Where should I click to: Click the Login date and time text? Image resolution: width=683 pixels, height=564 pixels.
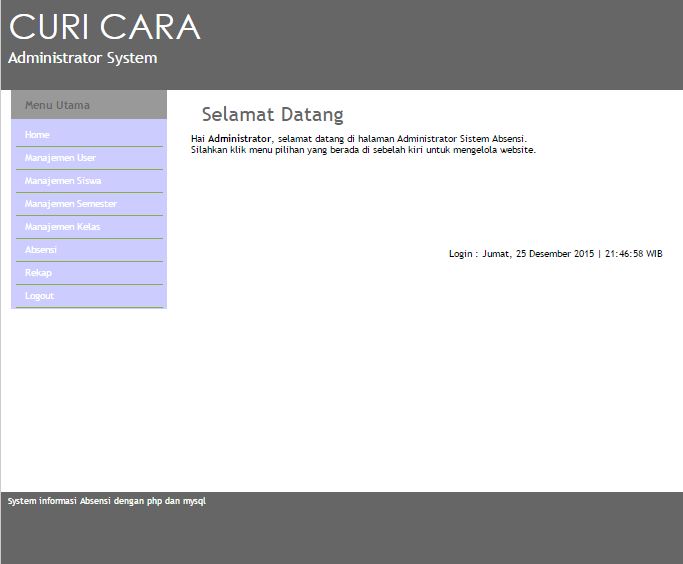pyautogui.click(x=555, y=253)
